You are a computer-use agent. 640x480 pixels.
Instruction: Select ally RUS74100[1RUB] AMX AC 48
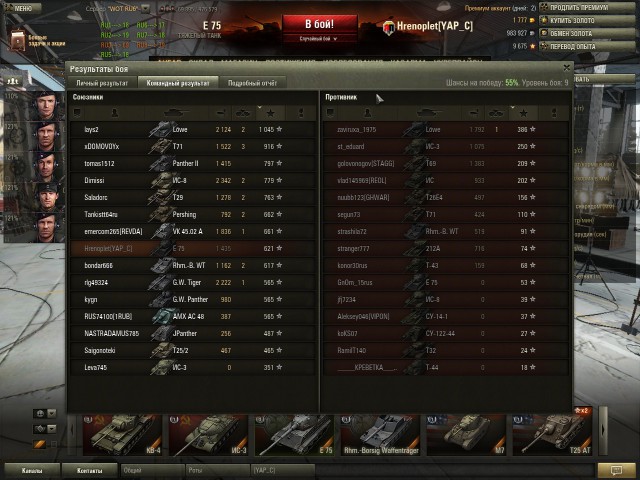coord(192,316)
